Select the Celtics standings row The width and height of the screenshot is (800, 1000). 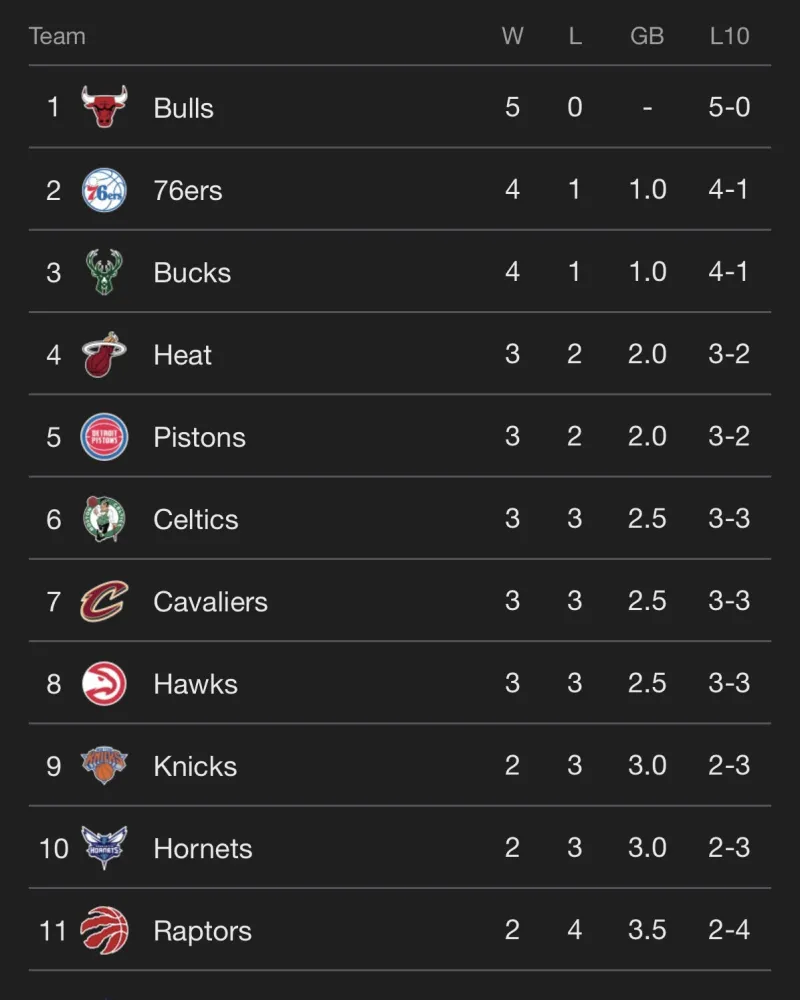(x=400, y=519)
